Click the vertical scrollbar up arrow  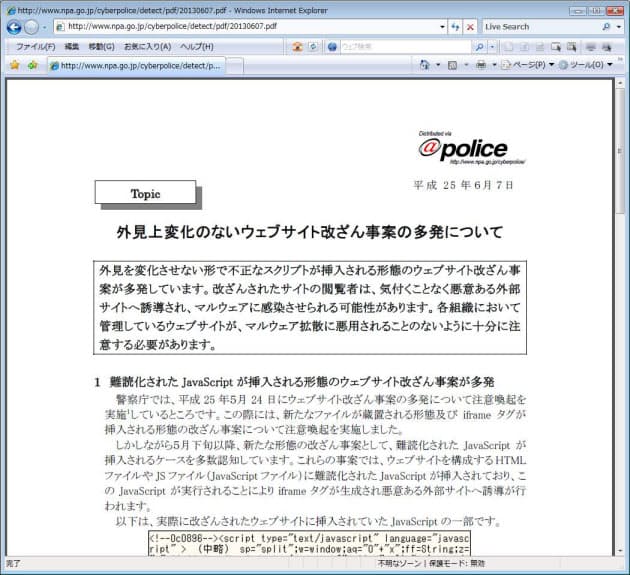[620, 83]
